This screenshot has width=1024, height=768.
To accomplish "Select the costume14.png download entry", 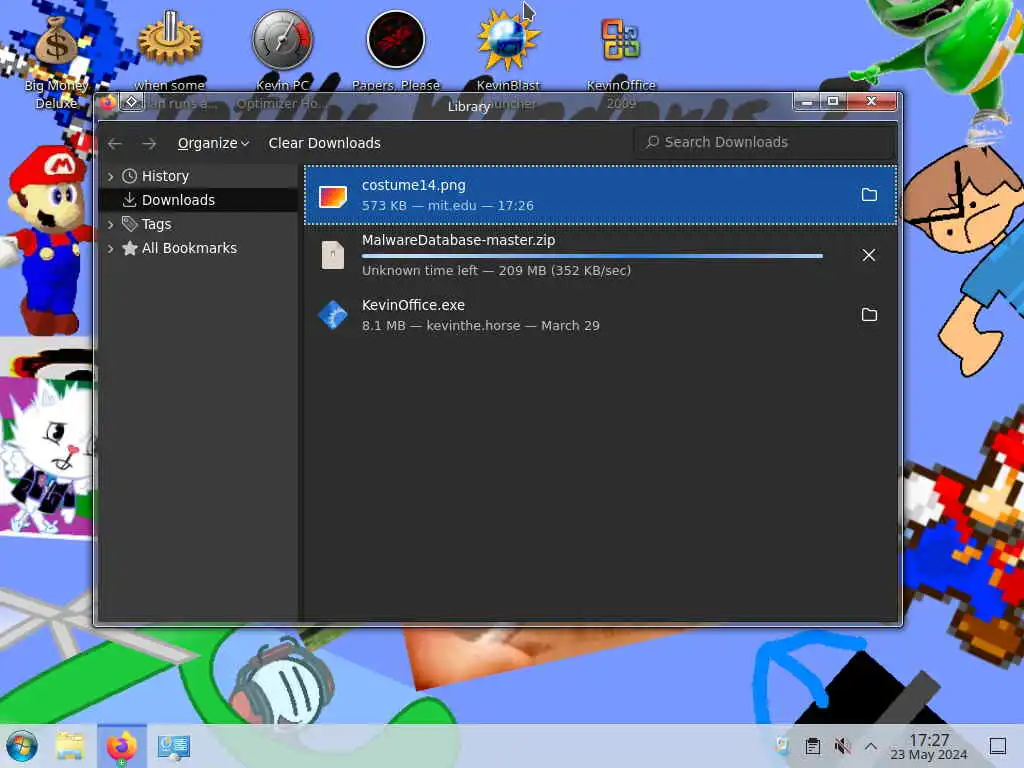I will (600, 195).
